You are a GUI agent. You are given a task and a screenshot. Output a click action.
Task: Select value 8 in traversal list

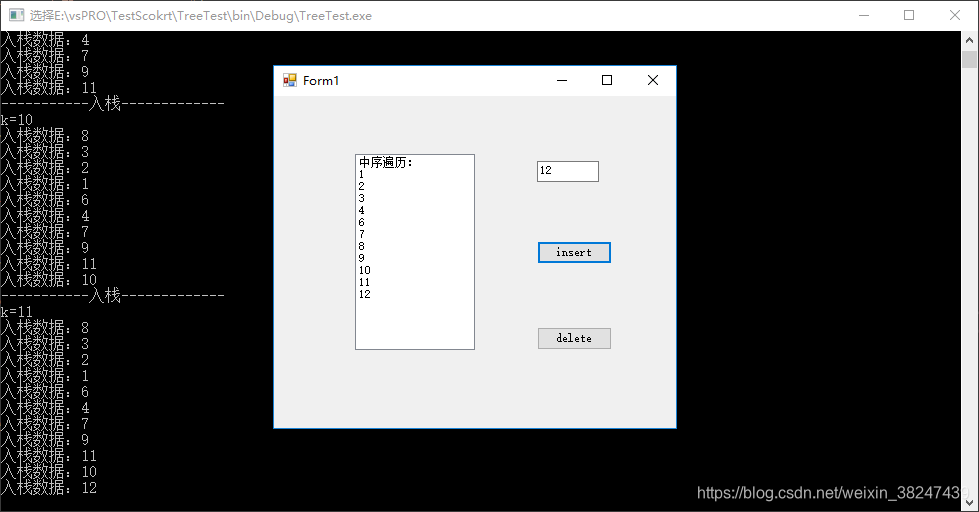(x=415, y=246)
